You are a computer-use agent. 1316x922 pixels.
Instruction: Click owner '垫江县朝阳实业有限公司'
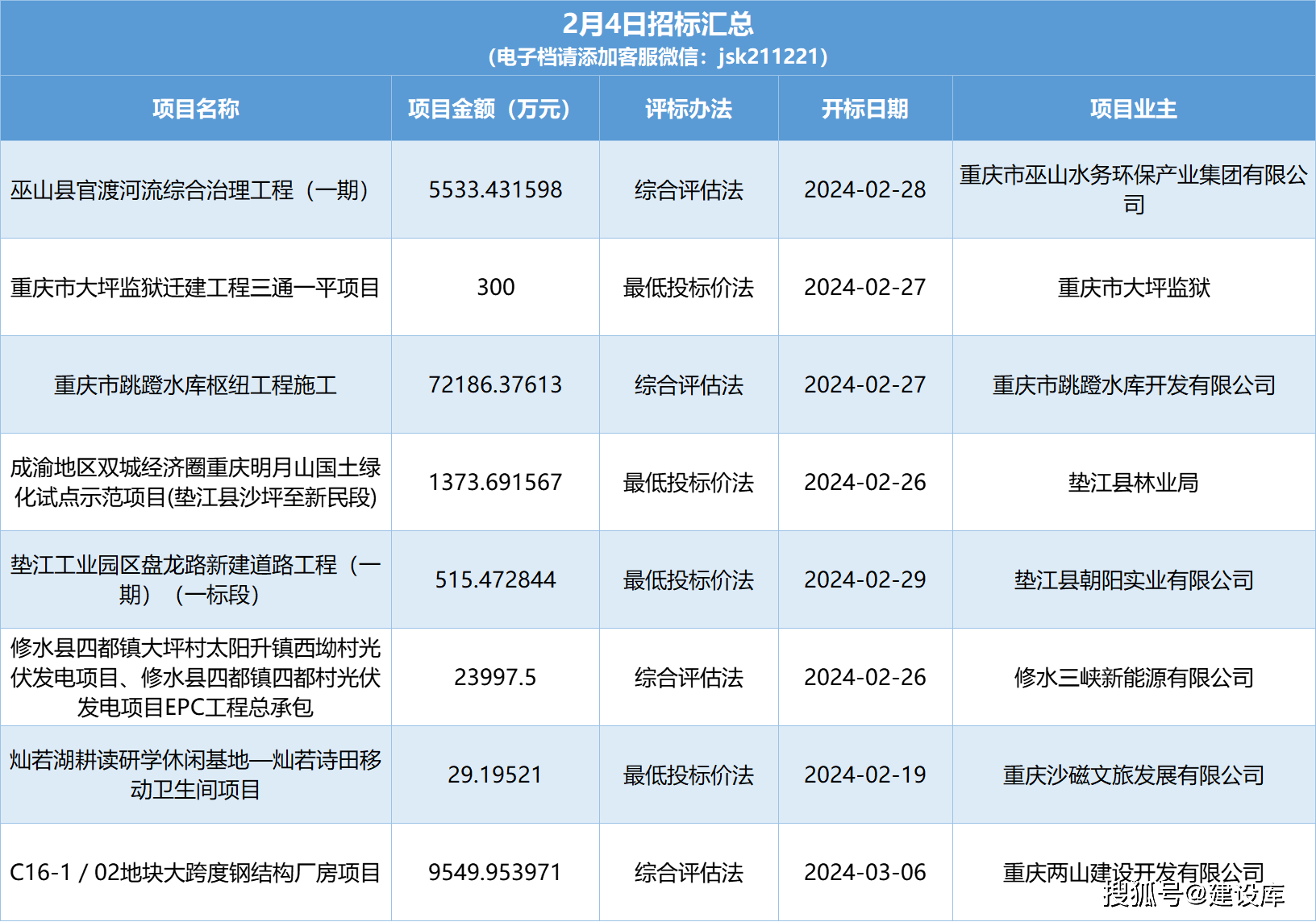1134,580
